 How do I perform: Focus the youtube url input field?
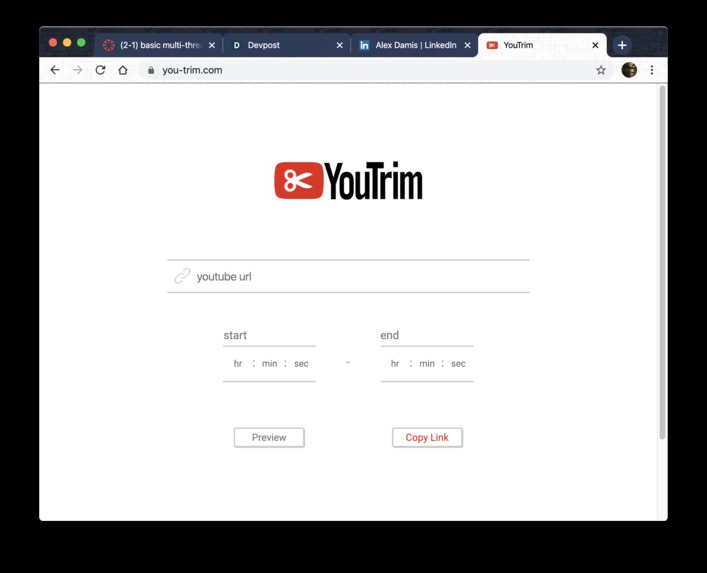point(349,276)
